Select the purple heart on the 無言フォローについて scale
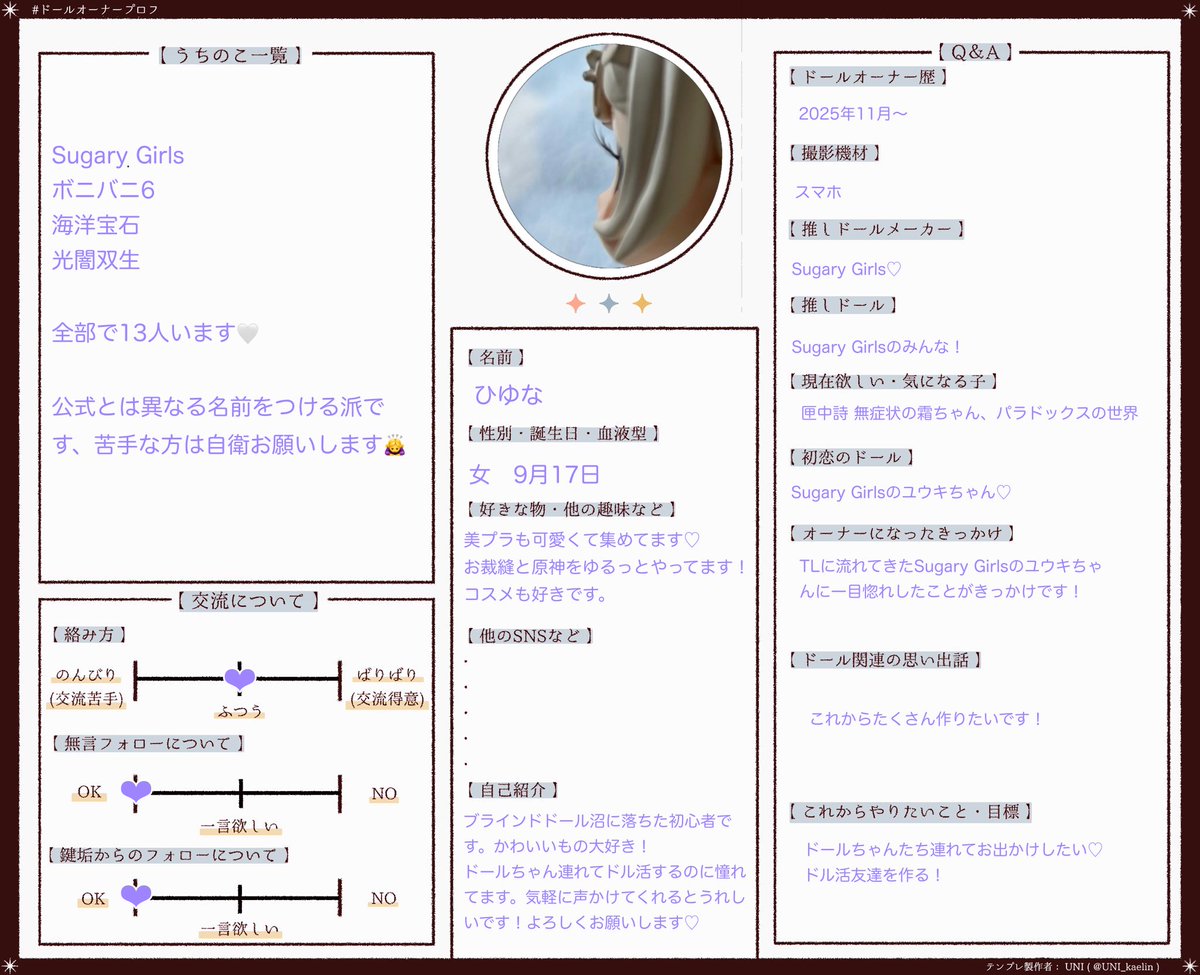Viewport: 1200px width, 975px height. [136, 791]
